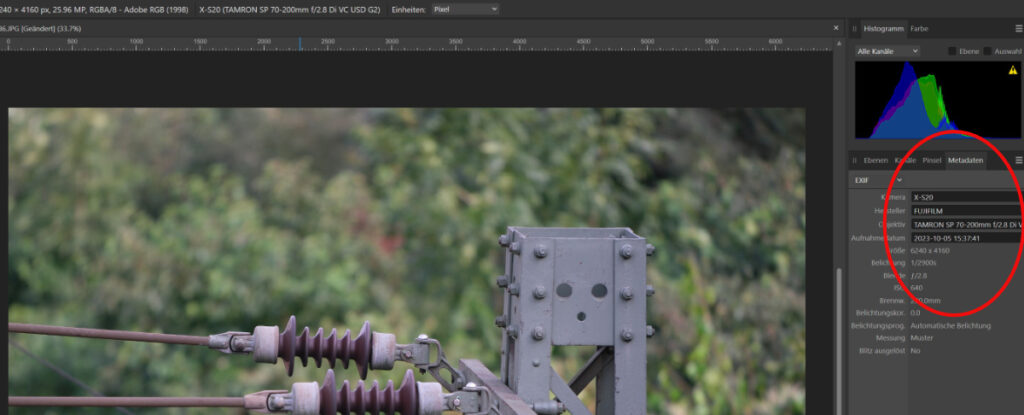1024x415 pixels.
Task: Click the Histogramm panel drag handle
Action: [854, 29]
